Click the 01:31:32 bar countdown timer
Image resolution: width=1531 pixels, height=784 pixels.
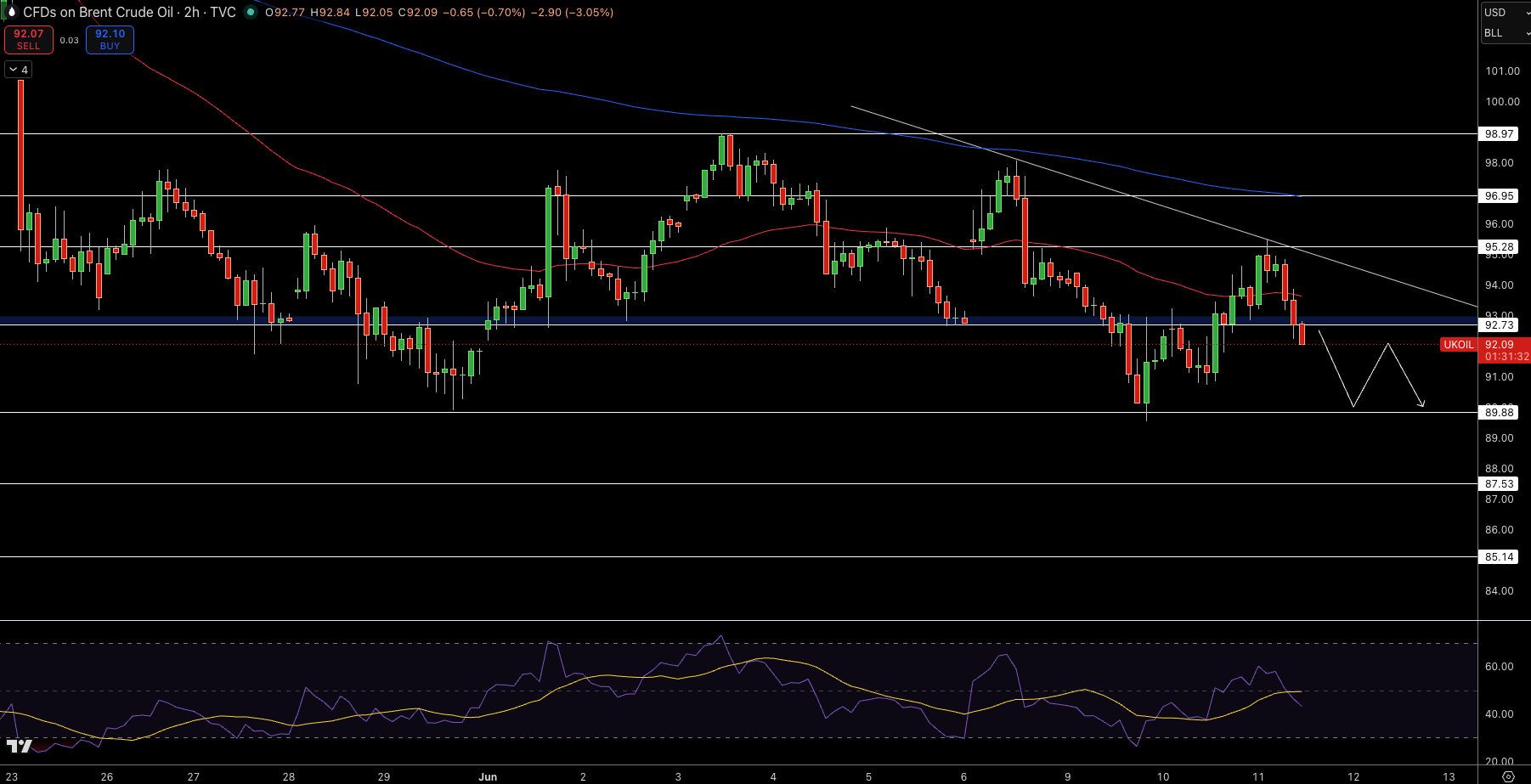click(x=1506, y=357)
